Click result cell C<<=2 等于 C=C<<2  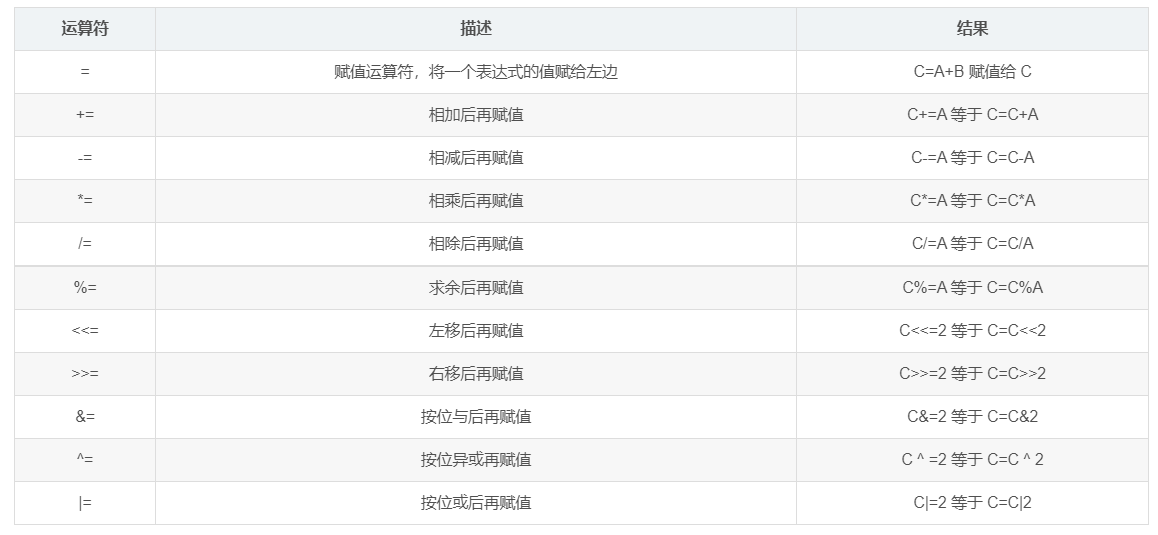(x=972, y=331)
